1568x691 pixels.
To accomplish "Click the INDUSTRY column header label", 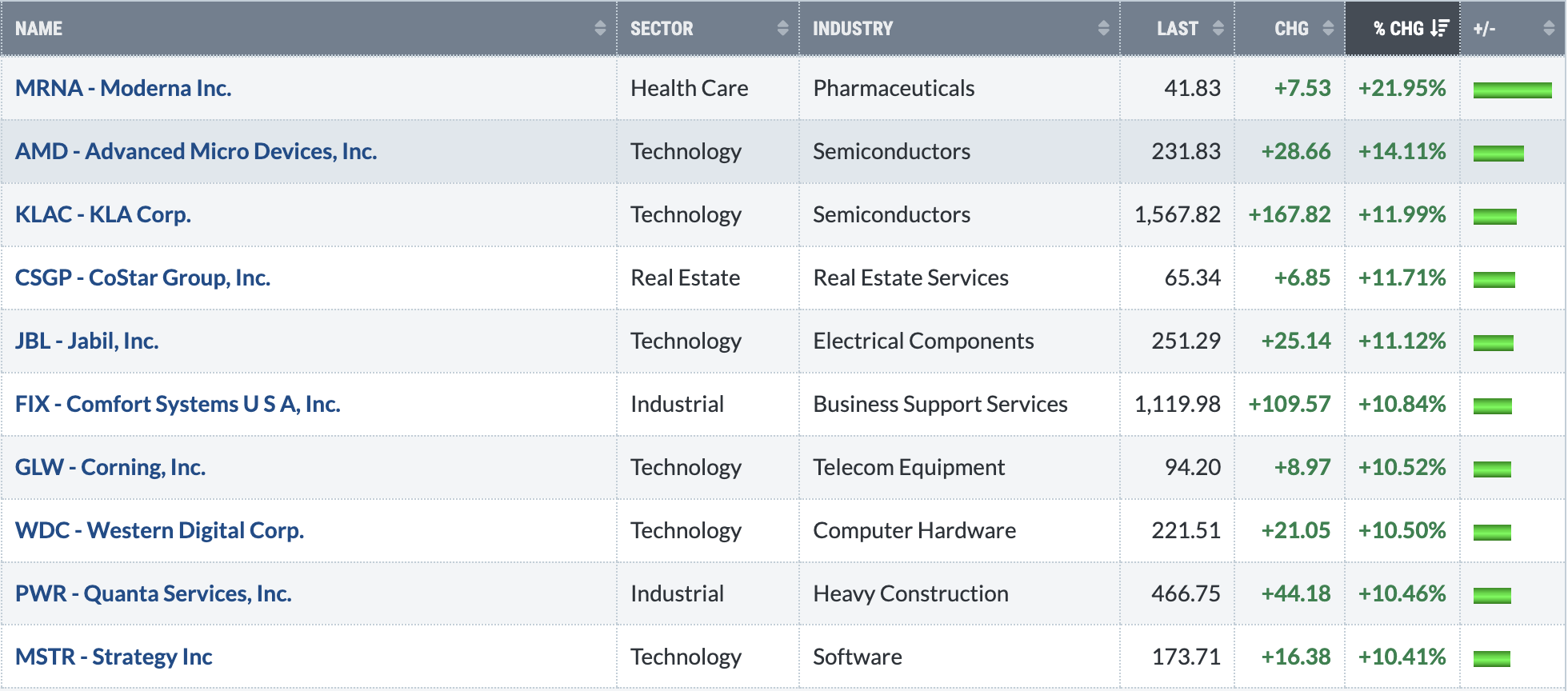I will tap(853, 29).
